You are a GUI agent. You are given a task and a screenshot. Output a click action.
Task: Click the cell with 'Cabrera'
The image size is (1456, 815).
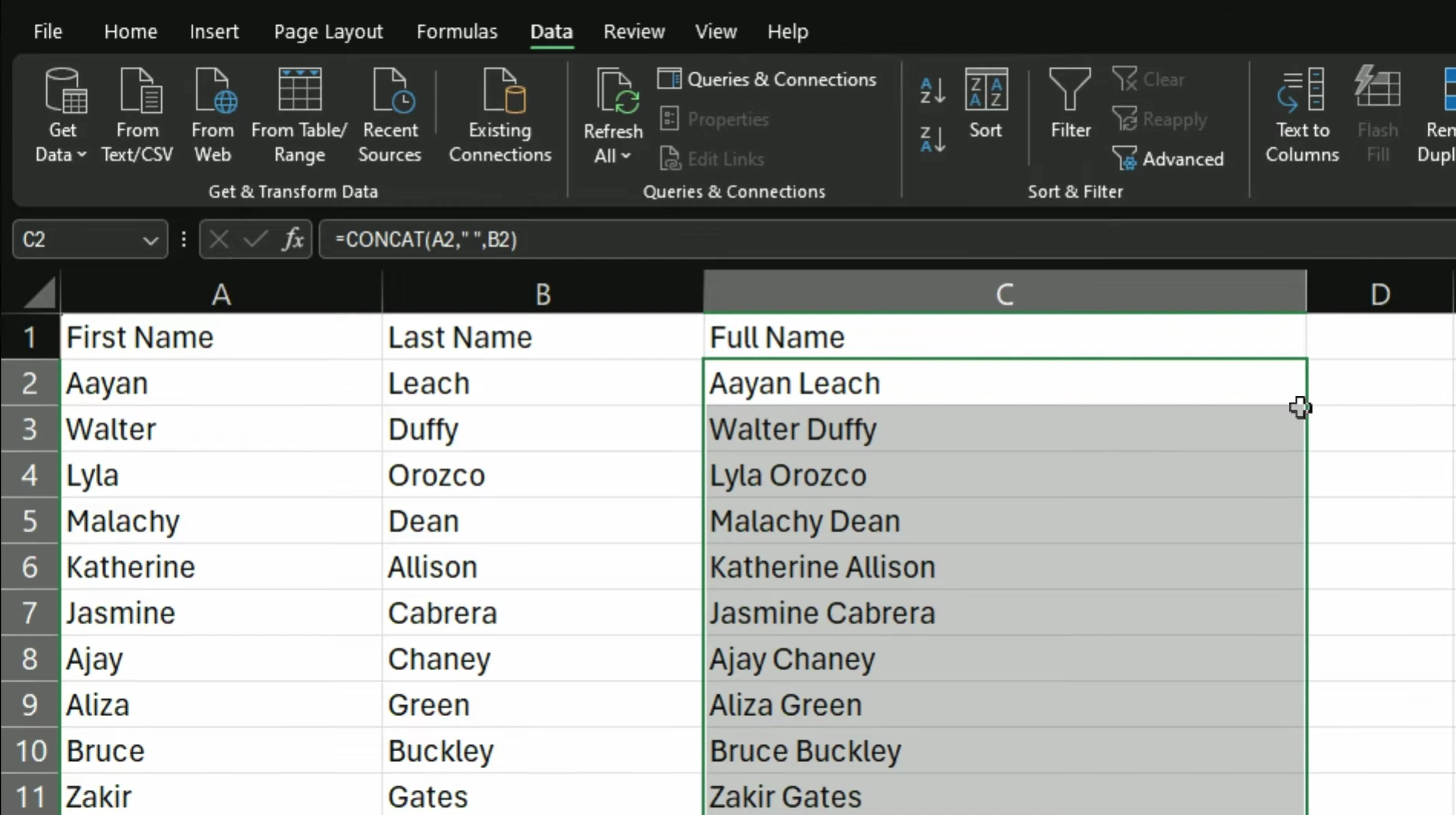tap(543, 613)
